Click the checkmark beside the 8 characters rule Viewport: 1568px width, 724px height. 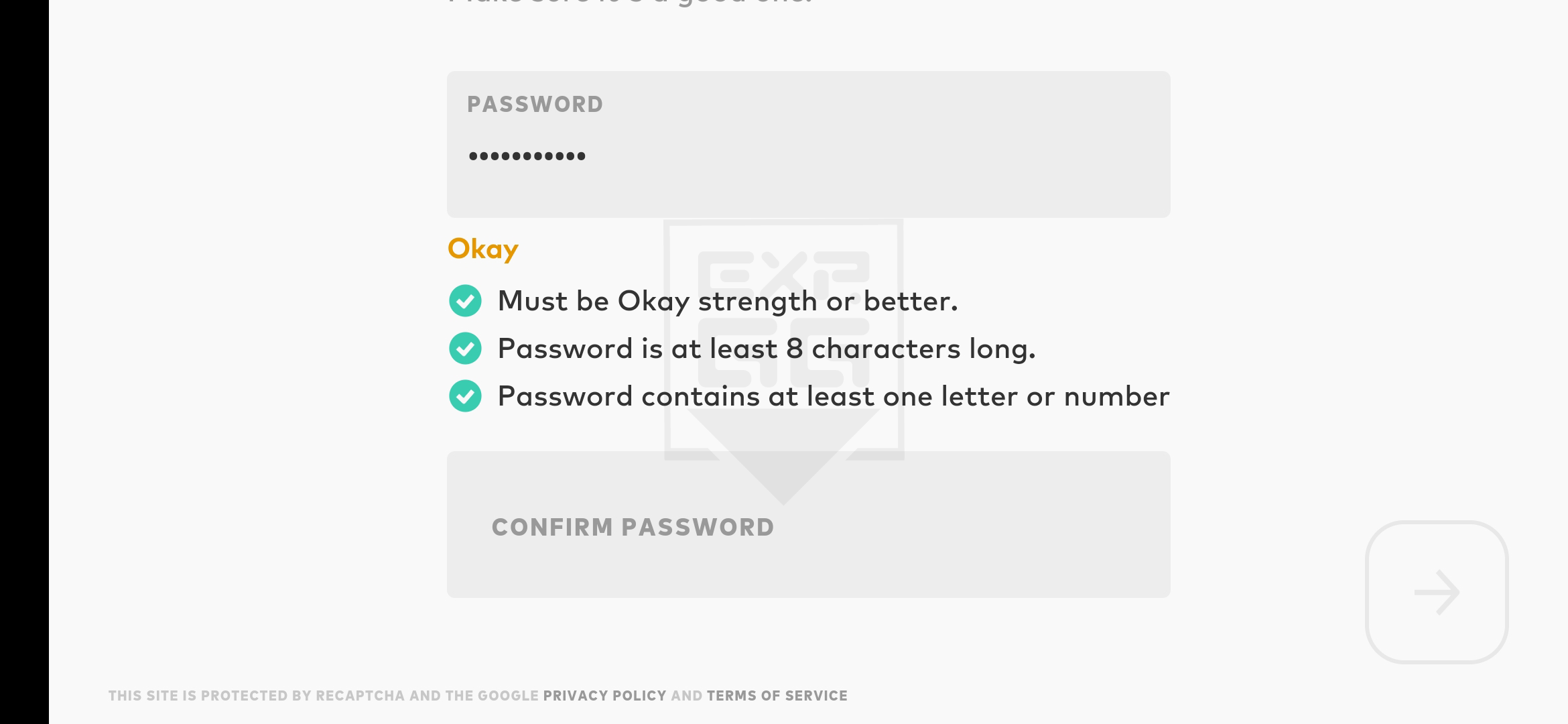click(465, 348)
